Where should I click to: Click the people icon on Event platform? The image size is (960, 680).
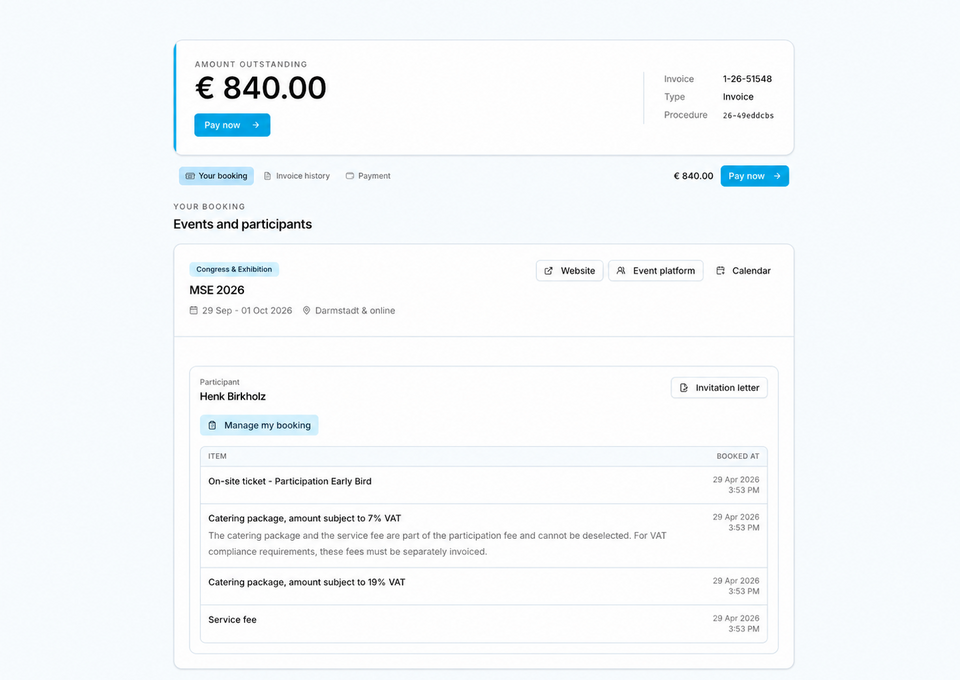621,271
